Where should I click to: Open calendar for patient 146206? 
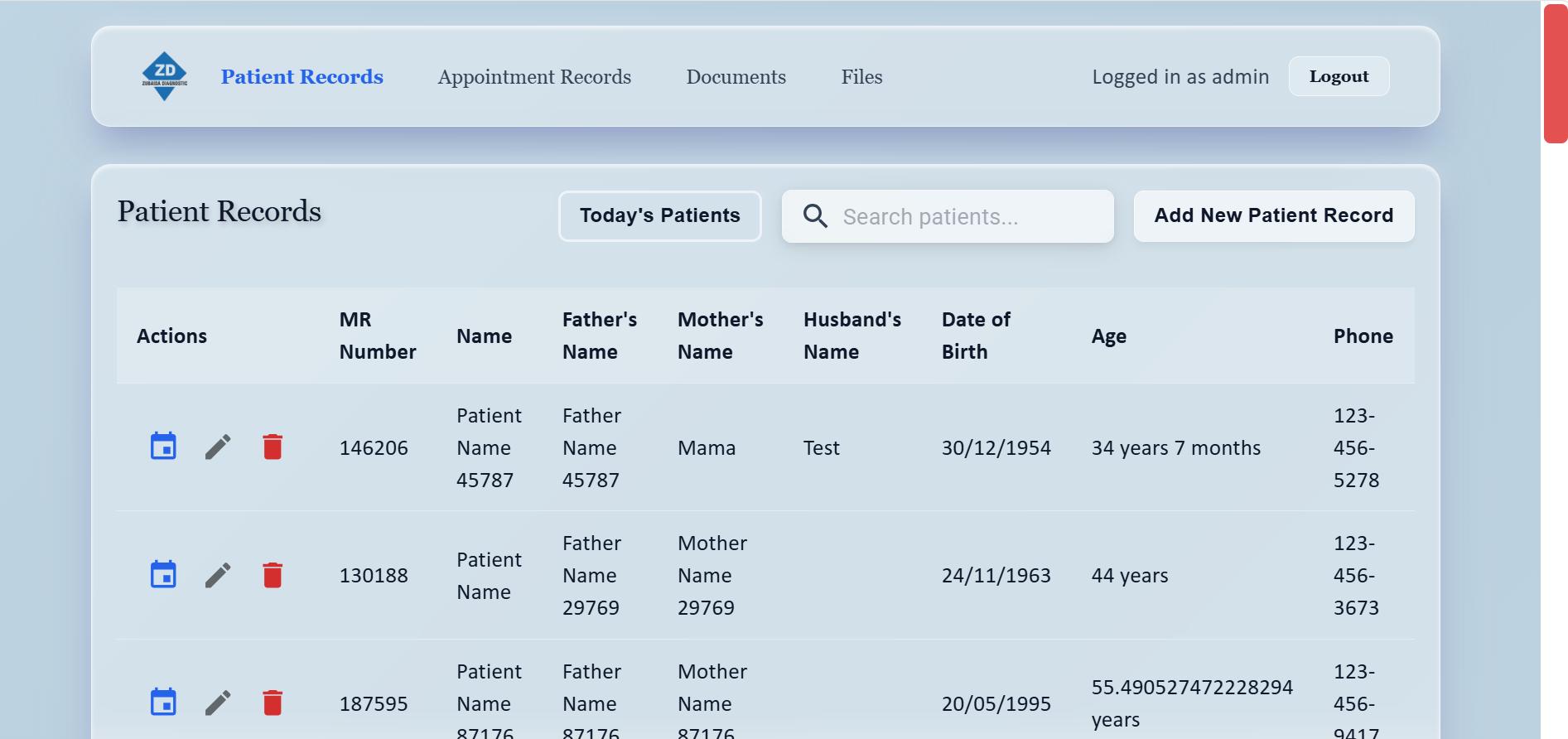tap(163, 447)
